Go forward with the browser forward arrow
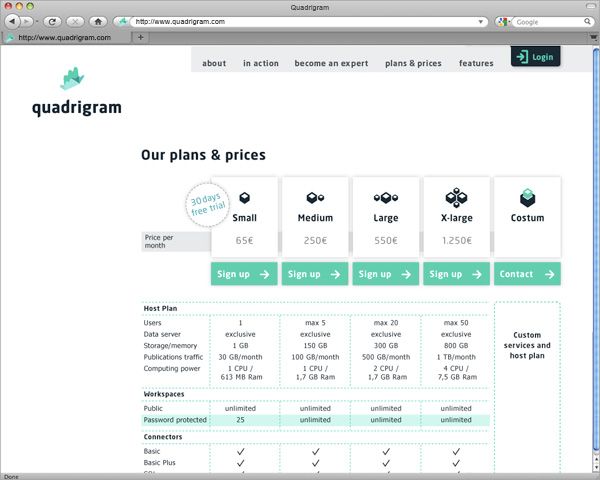The image size is (600, 480). point(26,21)
